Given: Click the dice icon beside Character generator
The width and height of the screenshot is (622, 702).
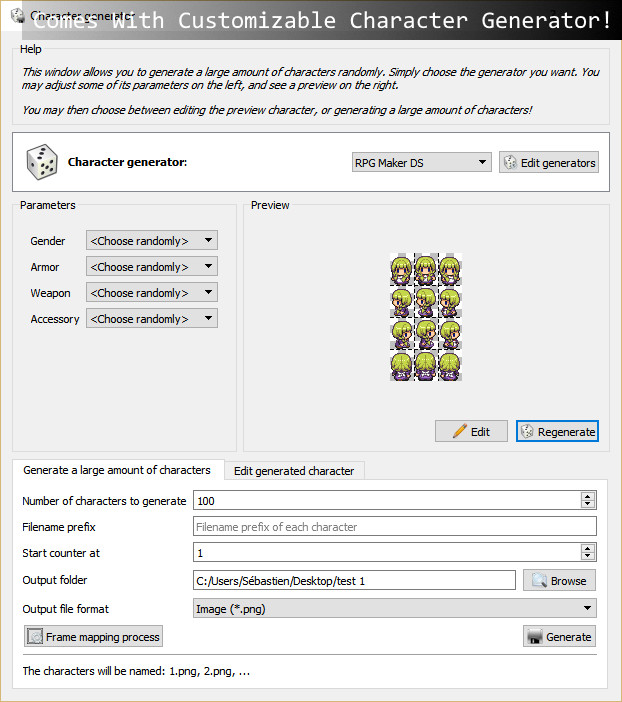Looking at the screenshot, I should pyautogui.click(x=41, y=162).
